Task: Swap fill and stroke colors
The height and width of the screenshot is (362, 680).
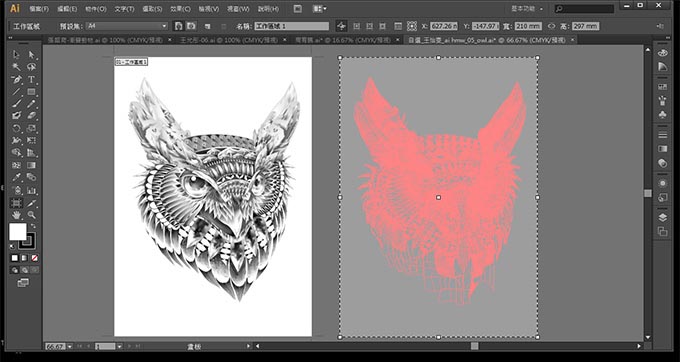Action: (33, 226)
